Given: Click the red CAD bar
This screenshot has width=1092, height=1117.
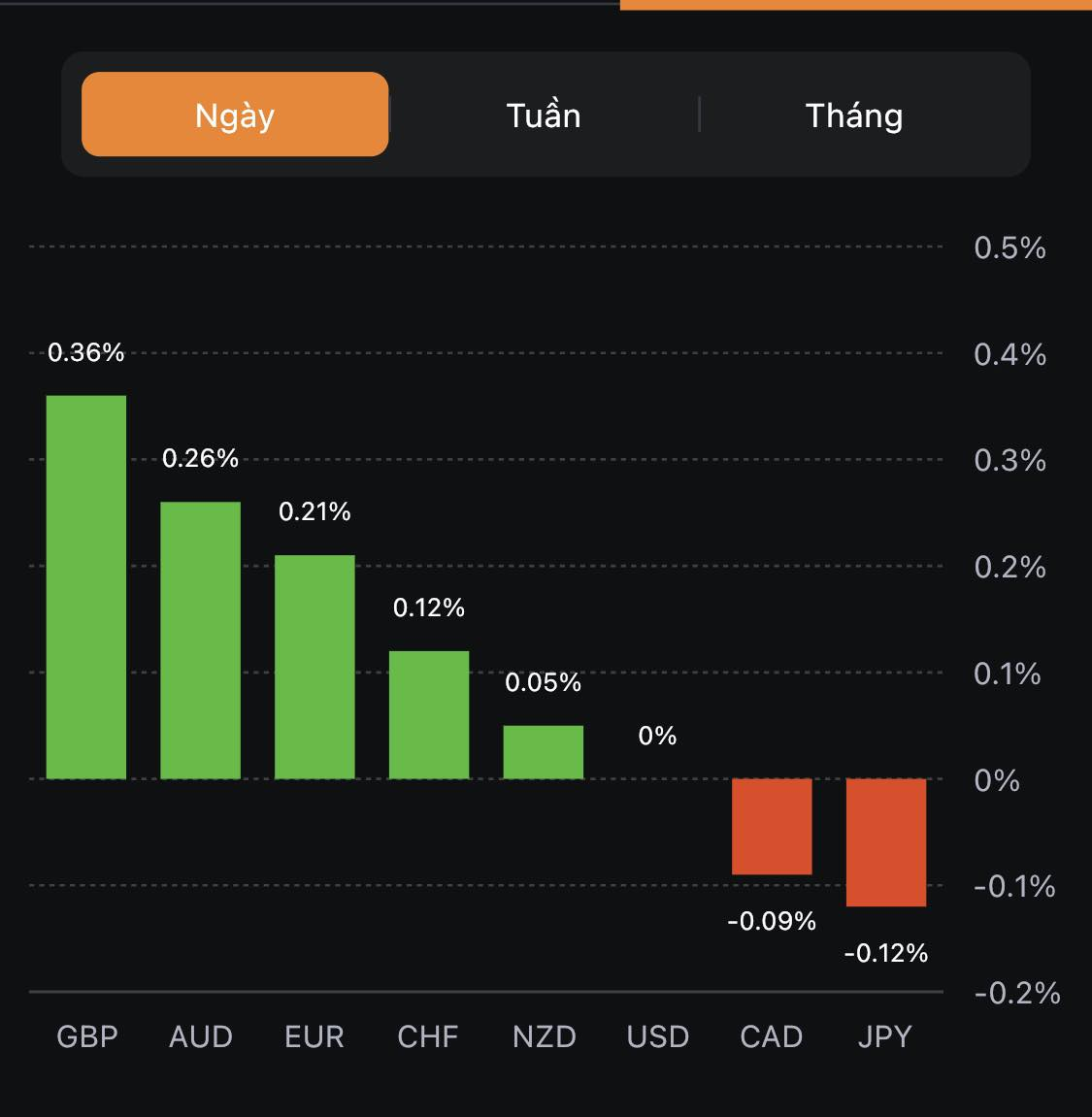Looking at the screenshot, I should 772,826.
